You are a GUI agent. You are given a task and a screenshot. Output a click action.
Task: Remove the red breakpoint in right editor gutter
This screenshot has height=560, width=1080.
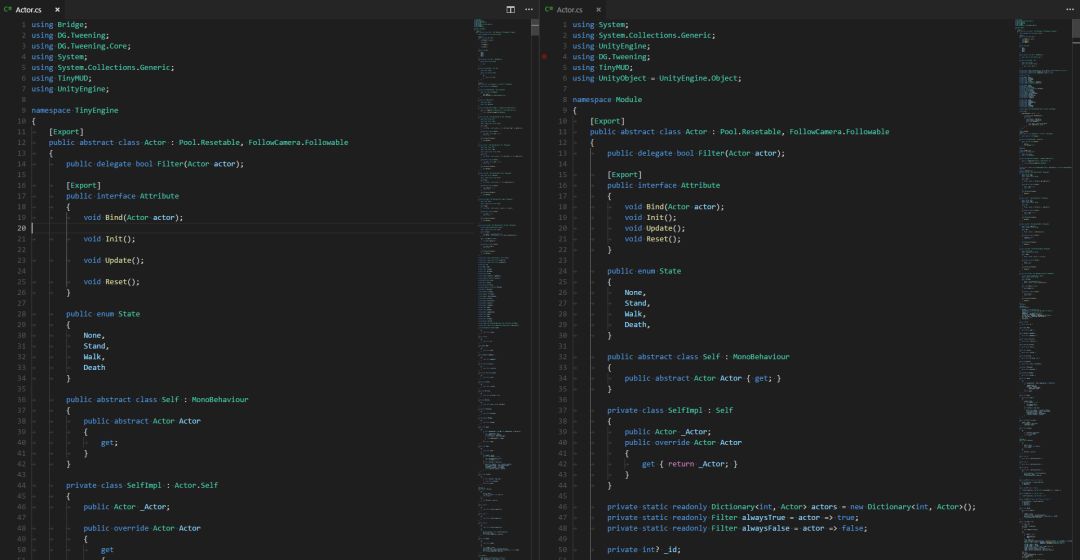click(x=544, y=56)
